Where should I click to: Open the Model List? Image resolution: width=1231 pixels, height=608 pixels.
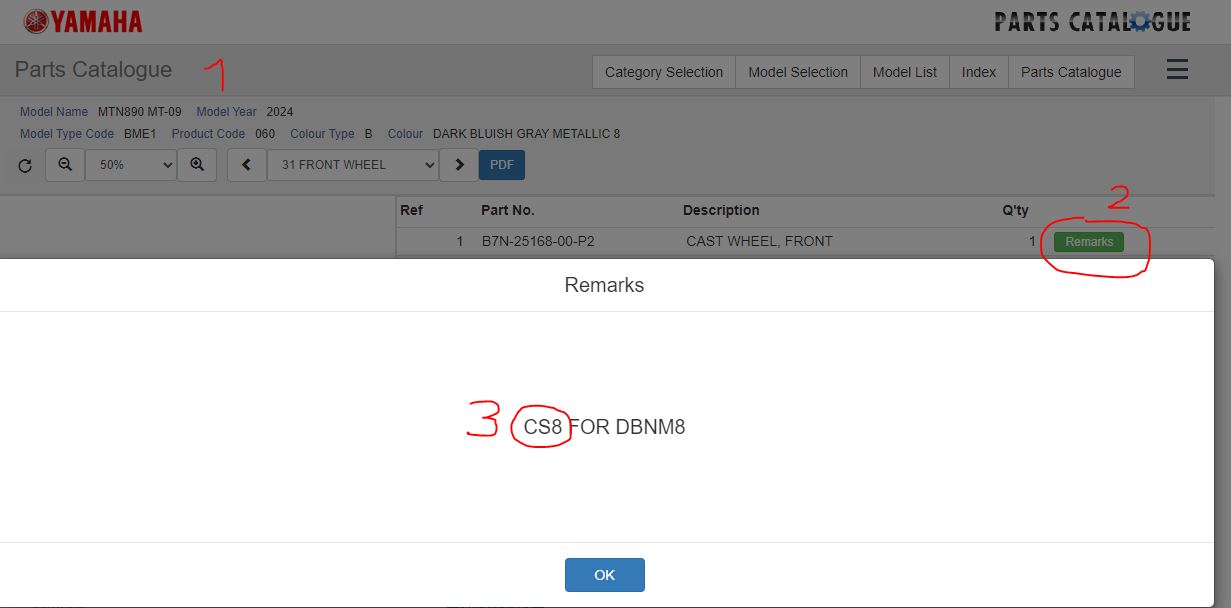(905, 72)
